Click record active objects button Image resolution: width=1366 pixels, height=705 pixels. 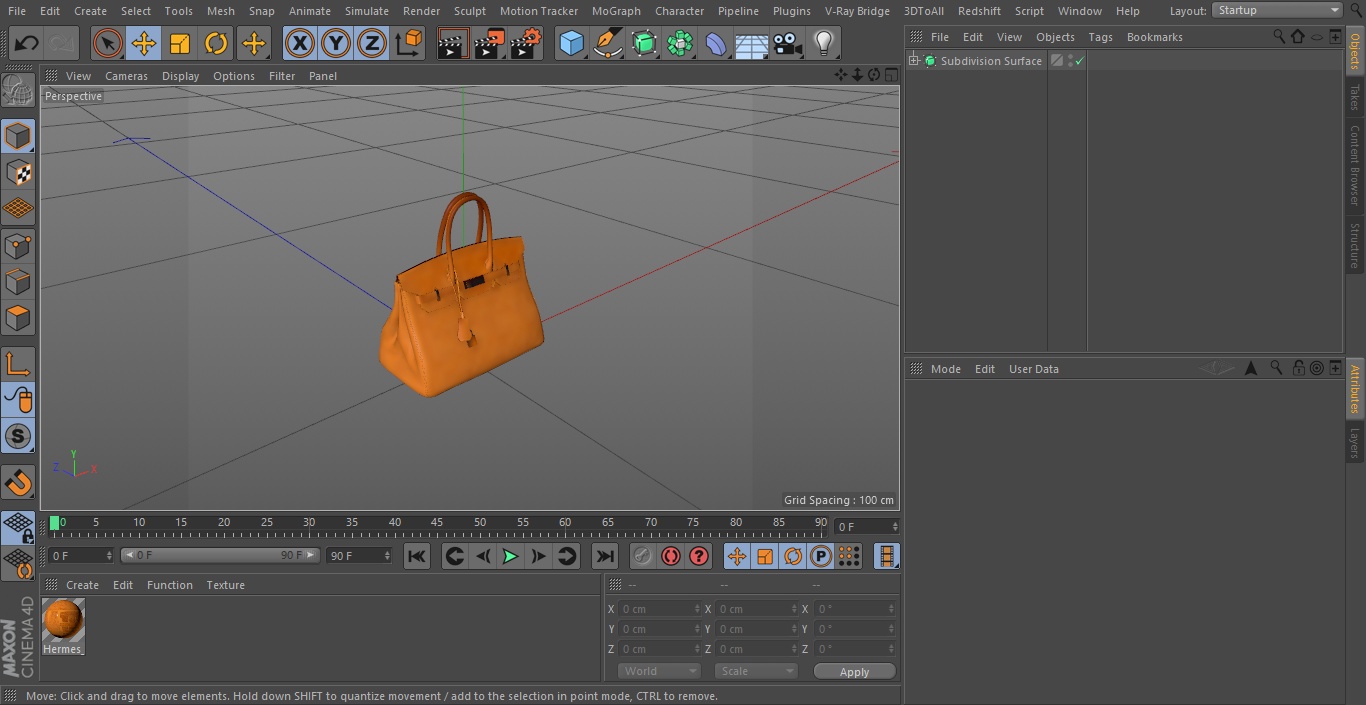pyautogui.click(x=642, y=556)
